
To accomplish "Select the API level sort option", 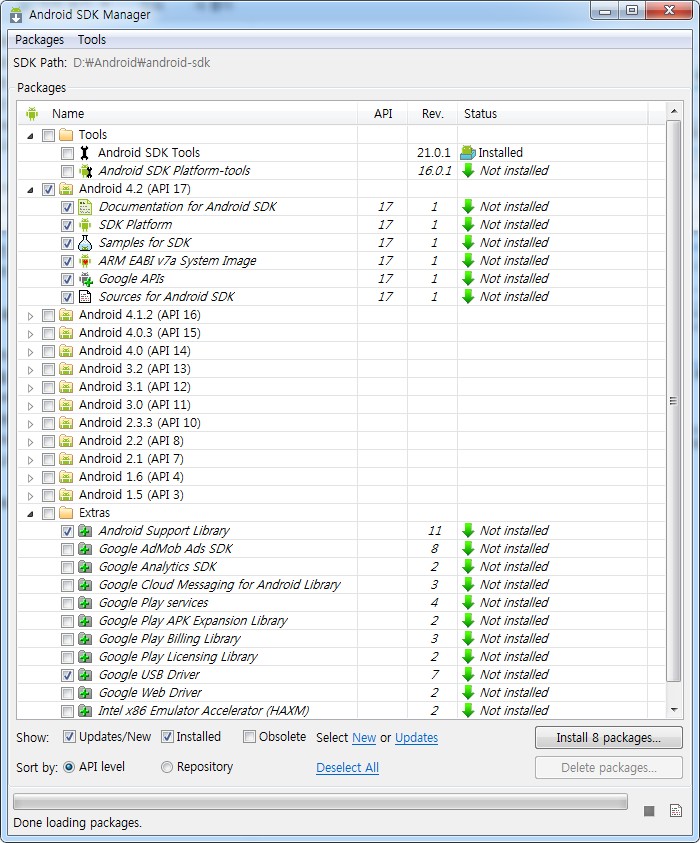I will (69, 767).
